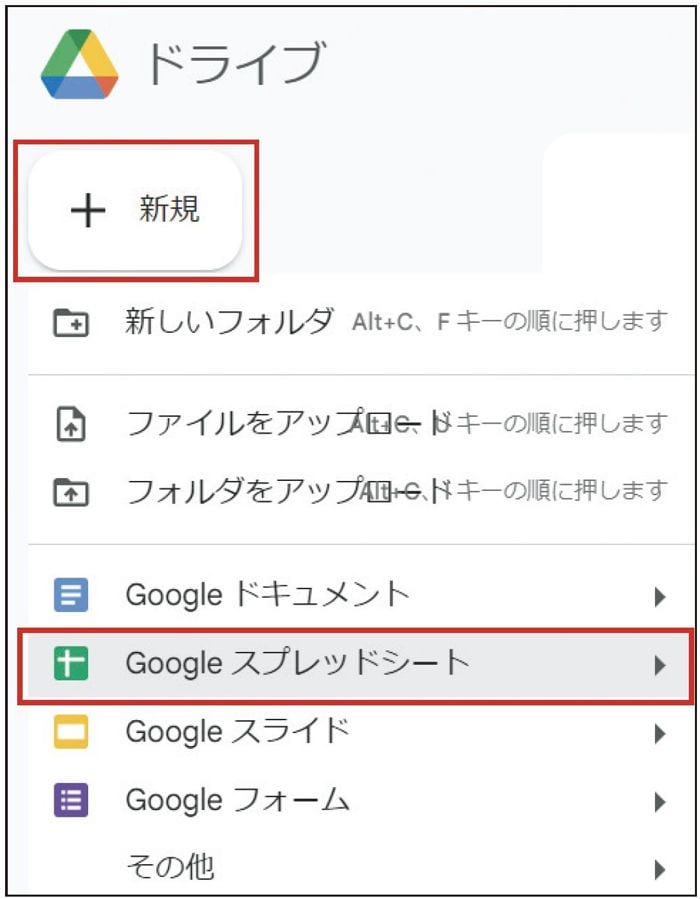Click the folder upload icon
Viewport: 700px width, 899px height.
pyautogui.click(x=70, y=492)
